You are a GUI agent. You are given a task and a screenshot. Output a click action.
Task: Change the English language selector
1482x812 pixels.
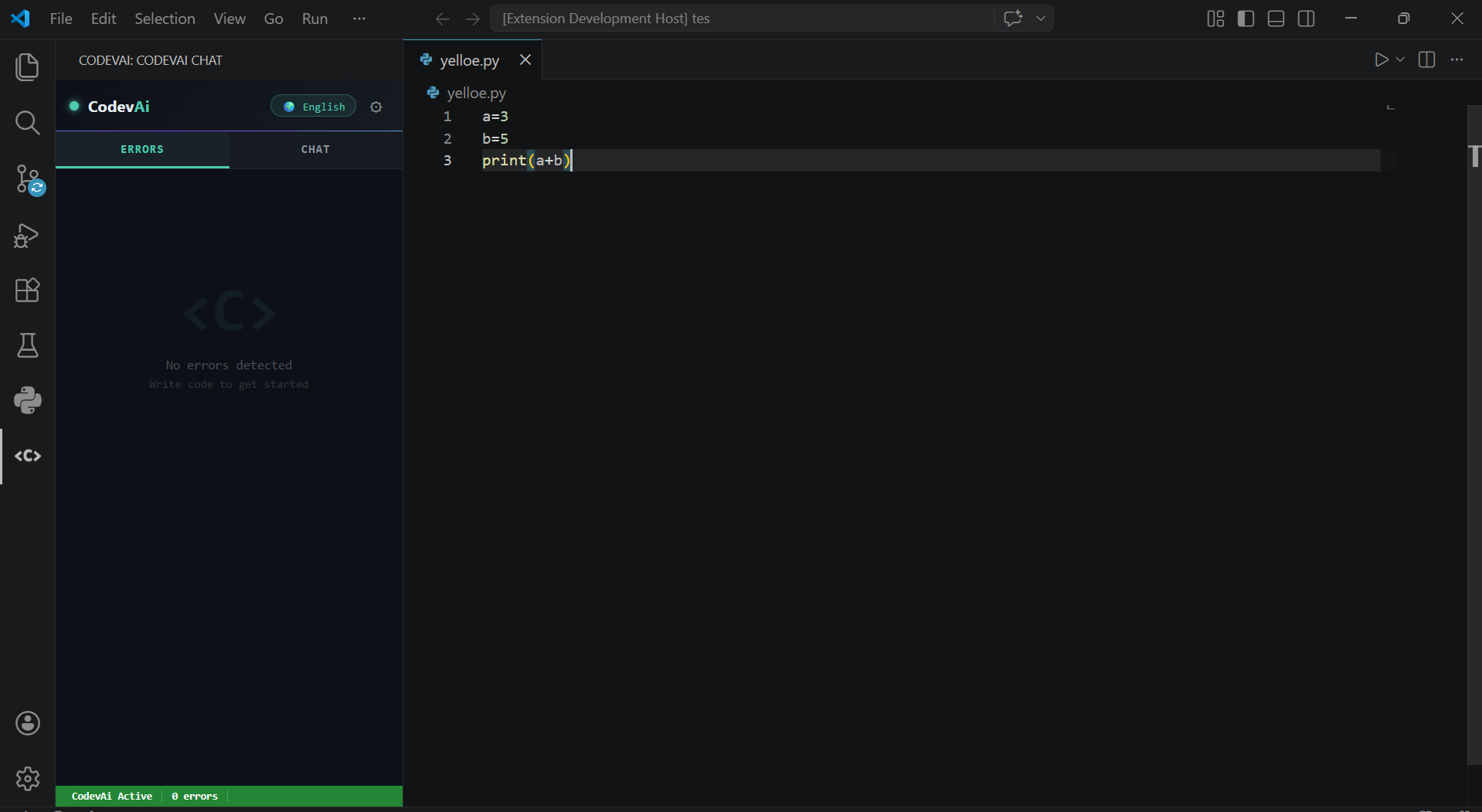tap(313, 107)
